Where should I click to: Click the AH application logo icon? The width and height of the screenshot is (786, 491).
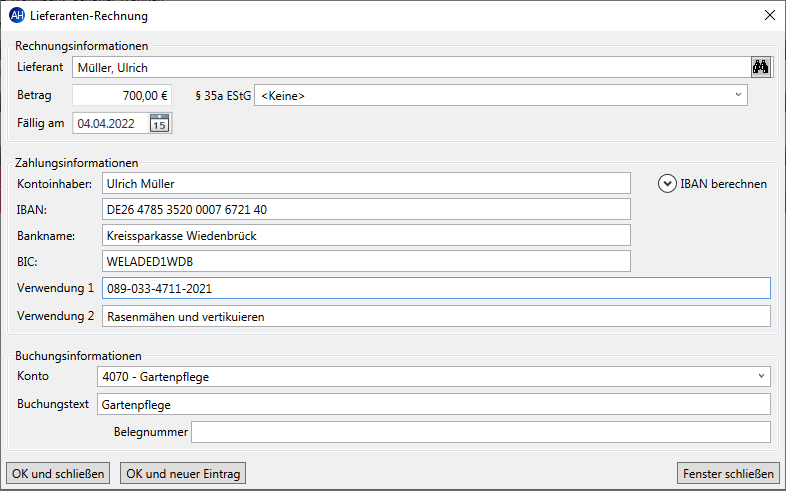[17, 16]
